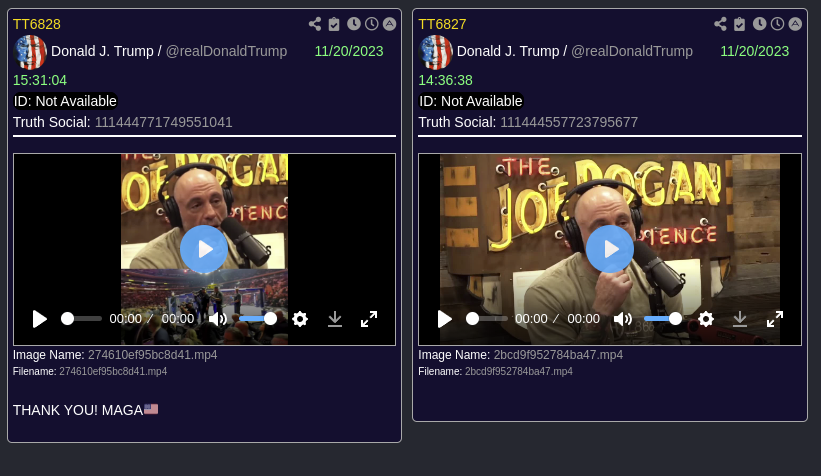
Task: Click date 11/20/2023 on TT6828 card
Action: pos(349,51)
